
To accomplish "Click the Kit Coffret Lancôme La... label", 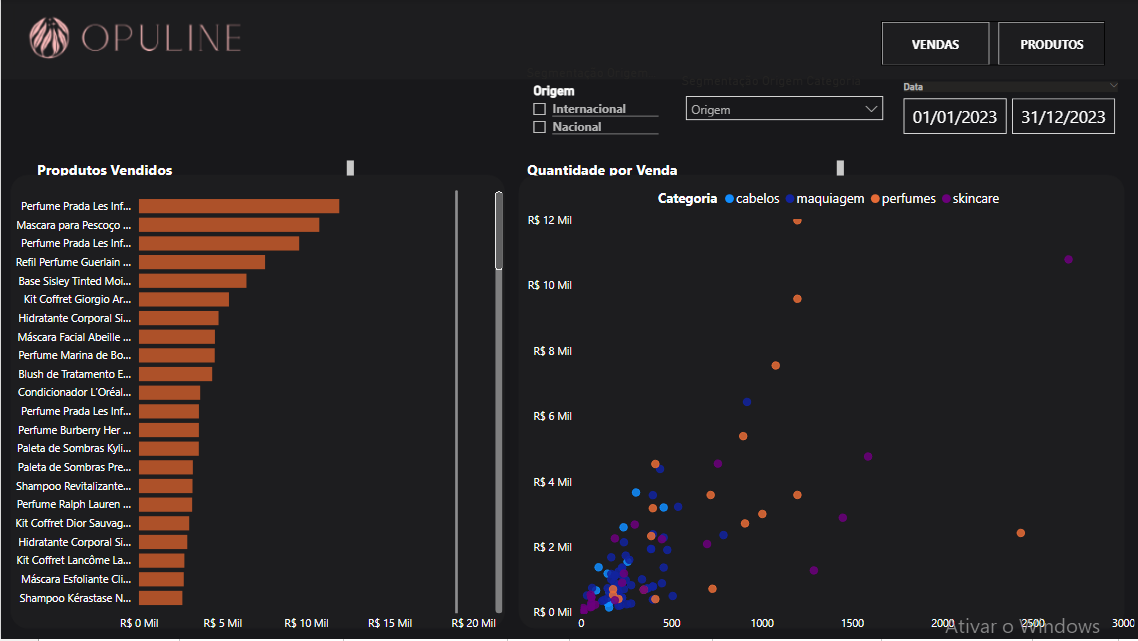I will point(74,560).
